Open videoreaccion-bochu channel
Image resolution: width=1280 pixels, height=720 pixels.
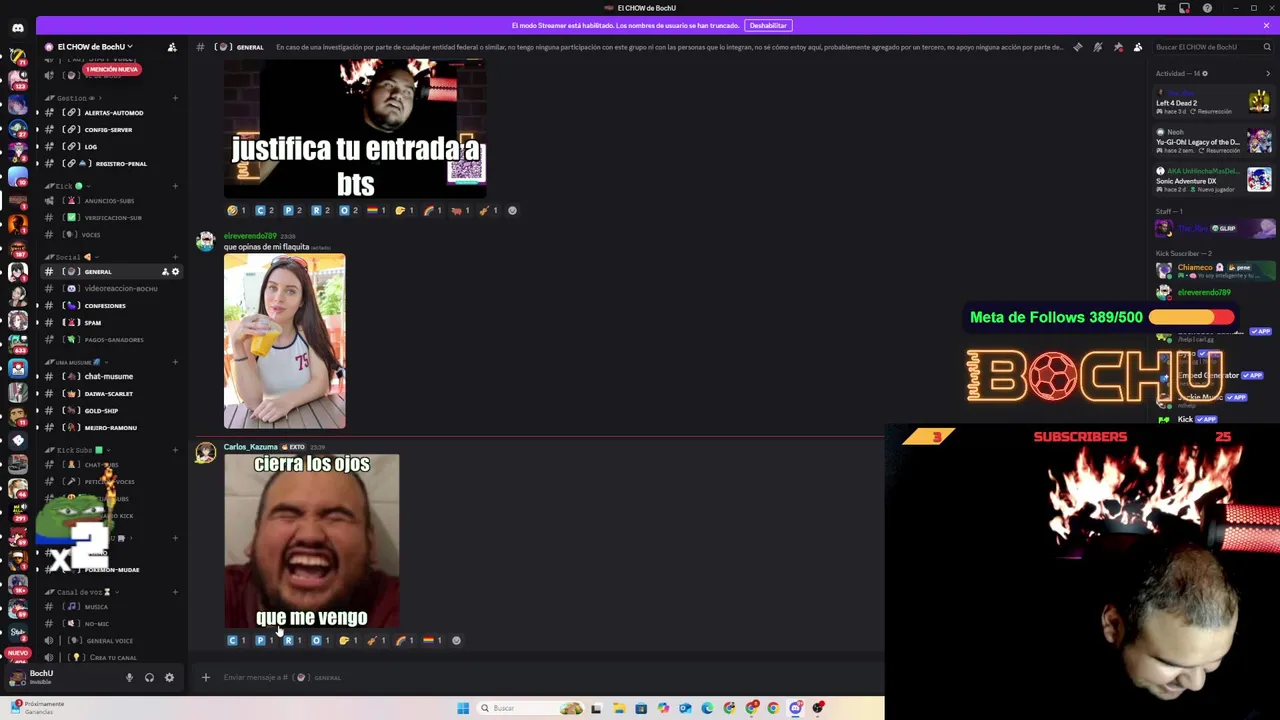110,288
